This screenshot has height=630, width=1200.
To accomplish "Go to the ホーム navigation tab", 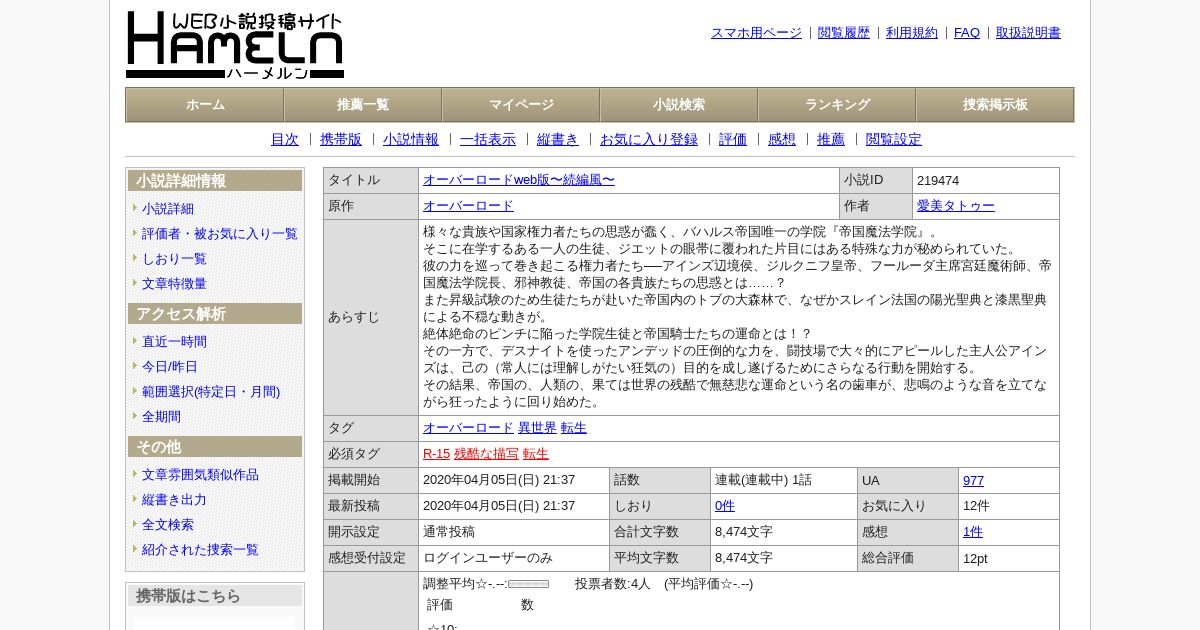I will pos(205,105).
